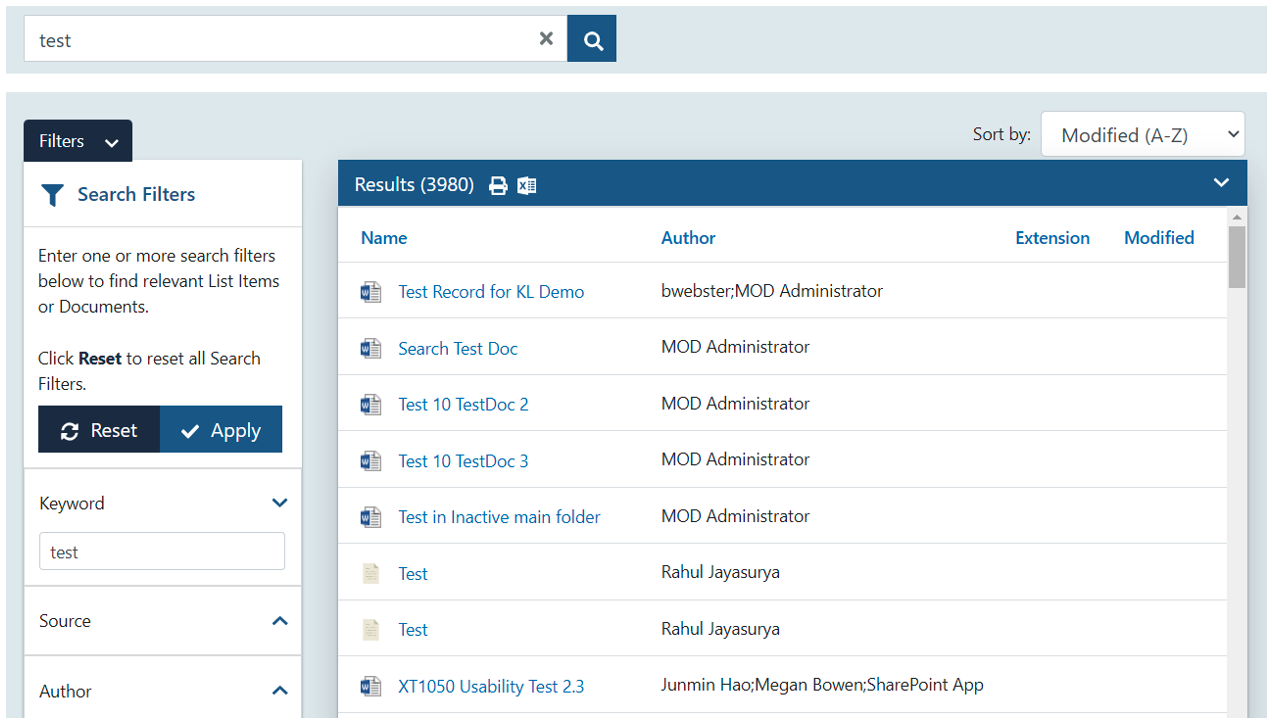Viewport: 1272px width, 723px height.
Task: Click Word icon beside XT1050 Usability Test 2.3
Action: coord(371,686)
